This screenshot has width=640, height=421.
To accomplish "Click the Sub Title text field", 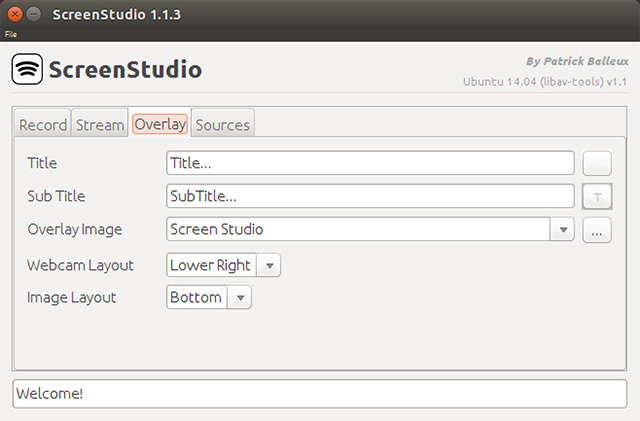I will tap(370, 196).
